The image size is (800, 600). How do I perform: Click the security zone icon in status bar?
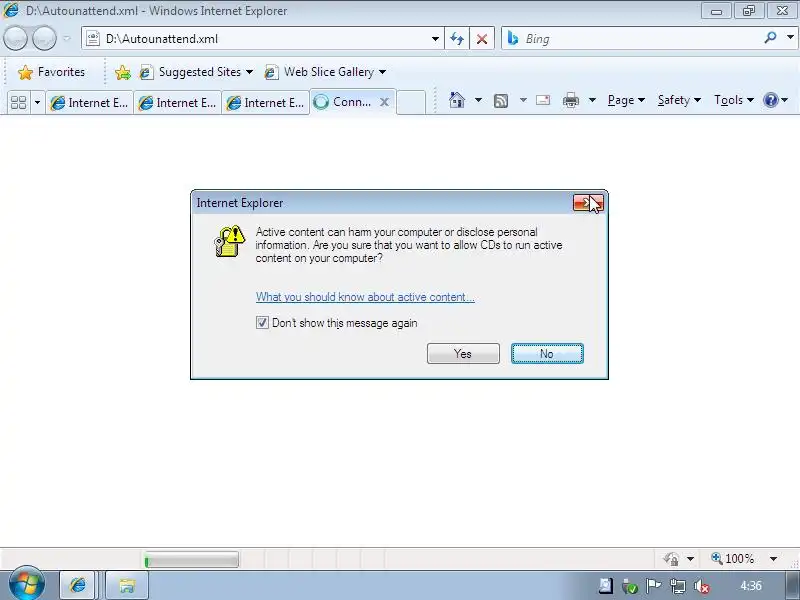pyautogui.click(x=671, y=559)
